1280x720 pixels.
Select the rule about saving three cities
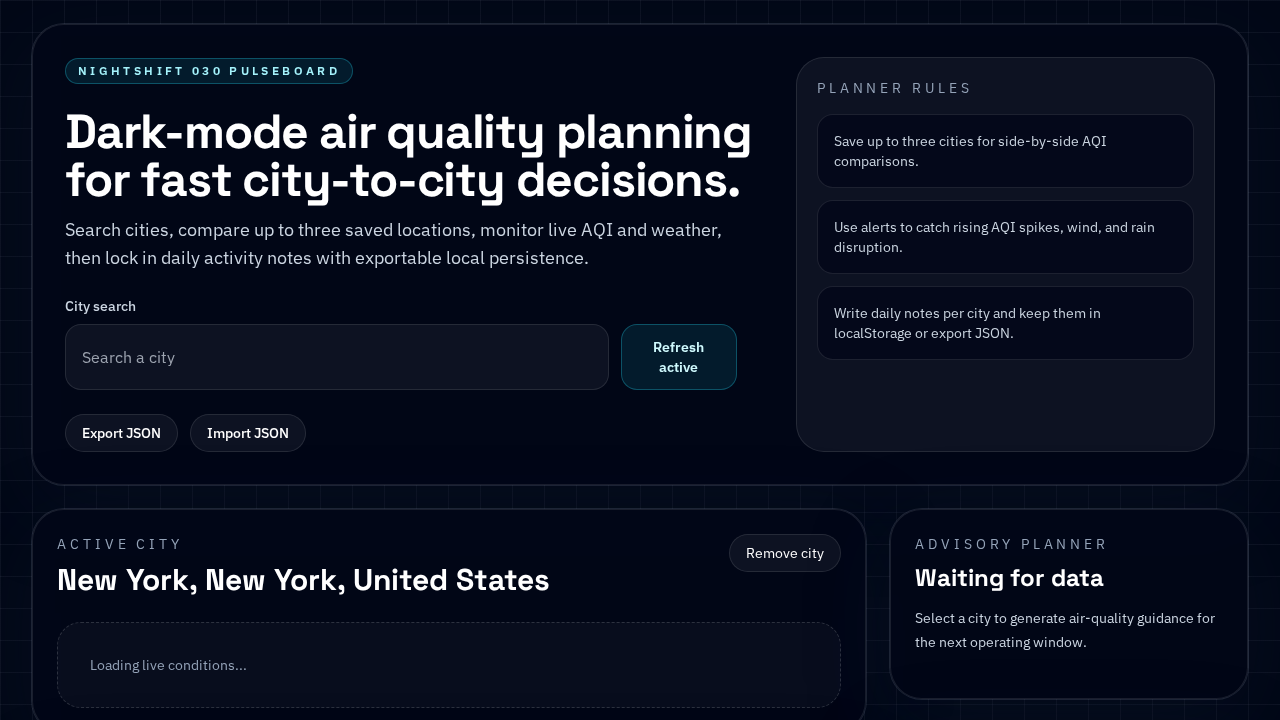click(x=1005, y=151)
